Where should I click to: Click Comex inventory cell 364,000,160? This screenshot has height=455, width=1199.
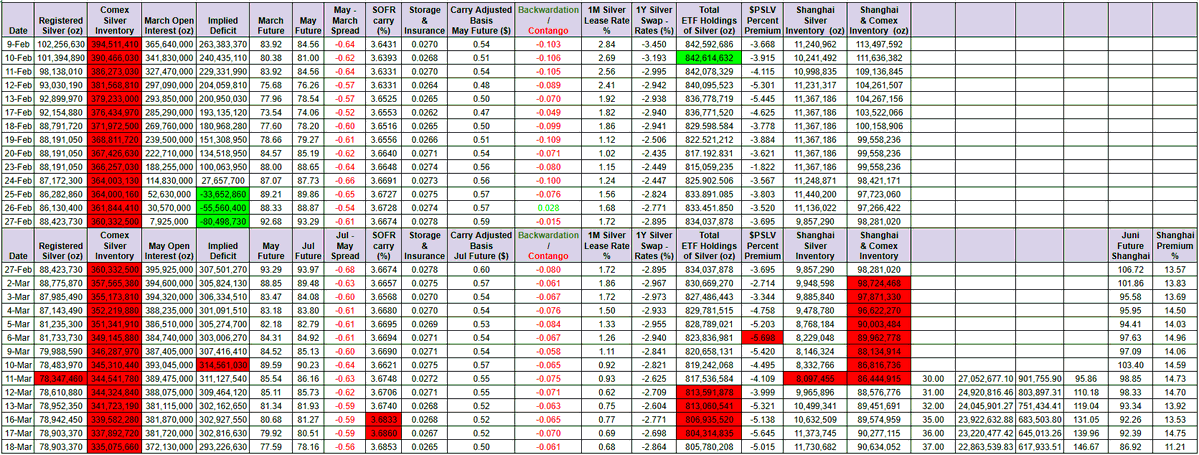tap(113, 193)
